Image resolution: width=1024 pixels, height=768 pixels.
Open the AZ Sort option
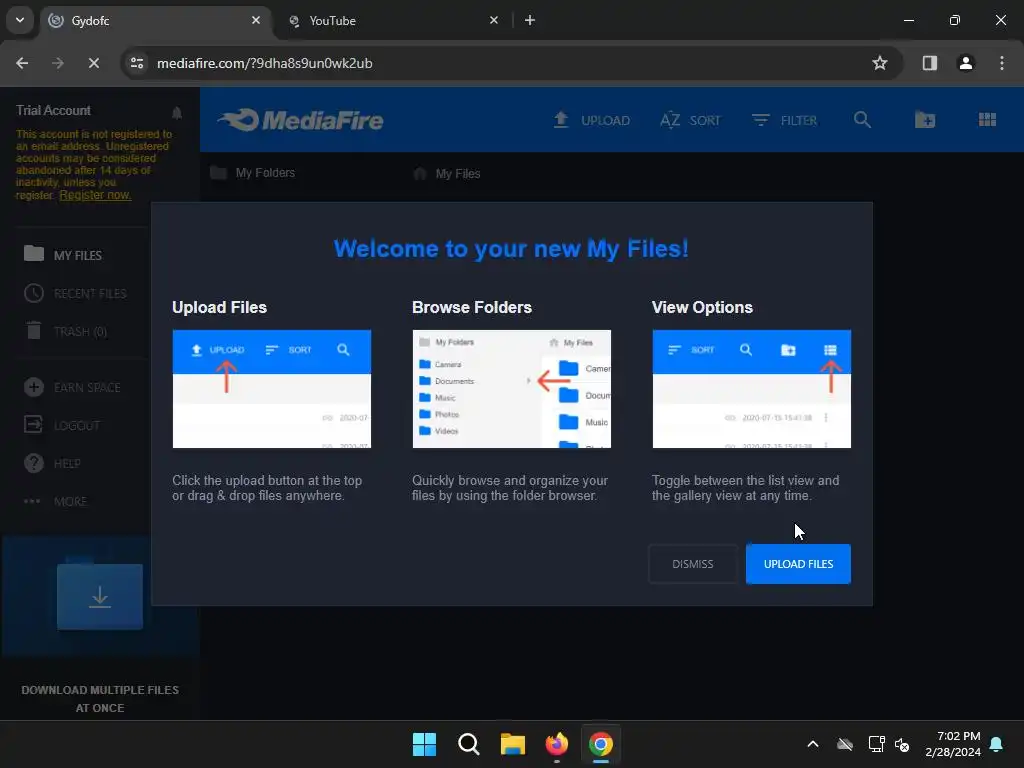[690, 120]
